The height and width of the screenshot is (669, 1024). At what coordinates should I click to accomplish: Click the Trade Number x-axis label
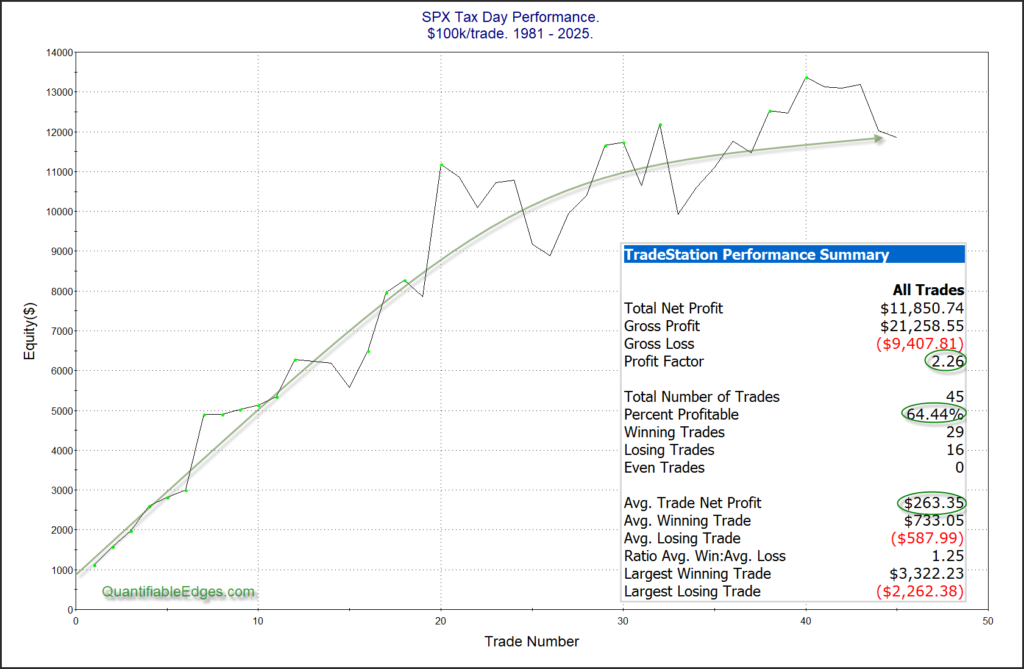click(x=531, y=640)
